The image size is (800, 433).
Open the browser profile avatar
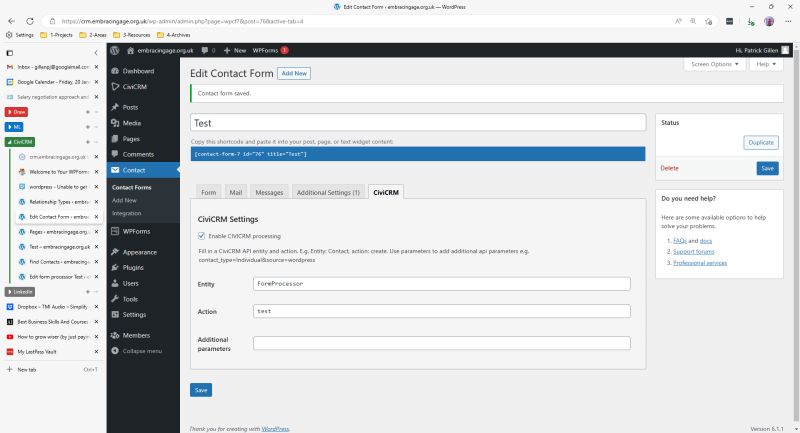point(769,21)
